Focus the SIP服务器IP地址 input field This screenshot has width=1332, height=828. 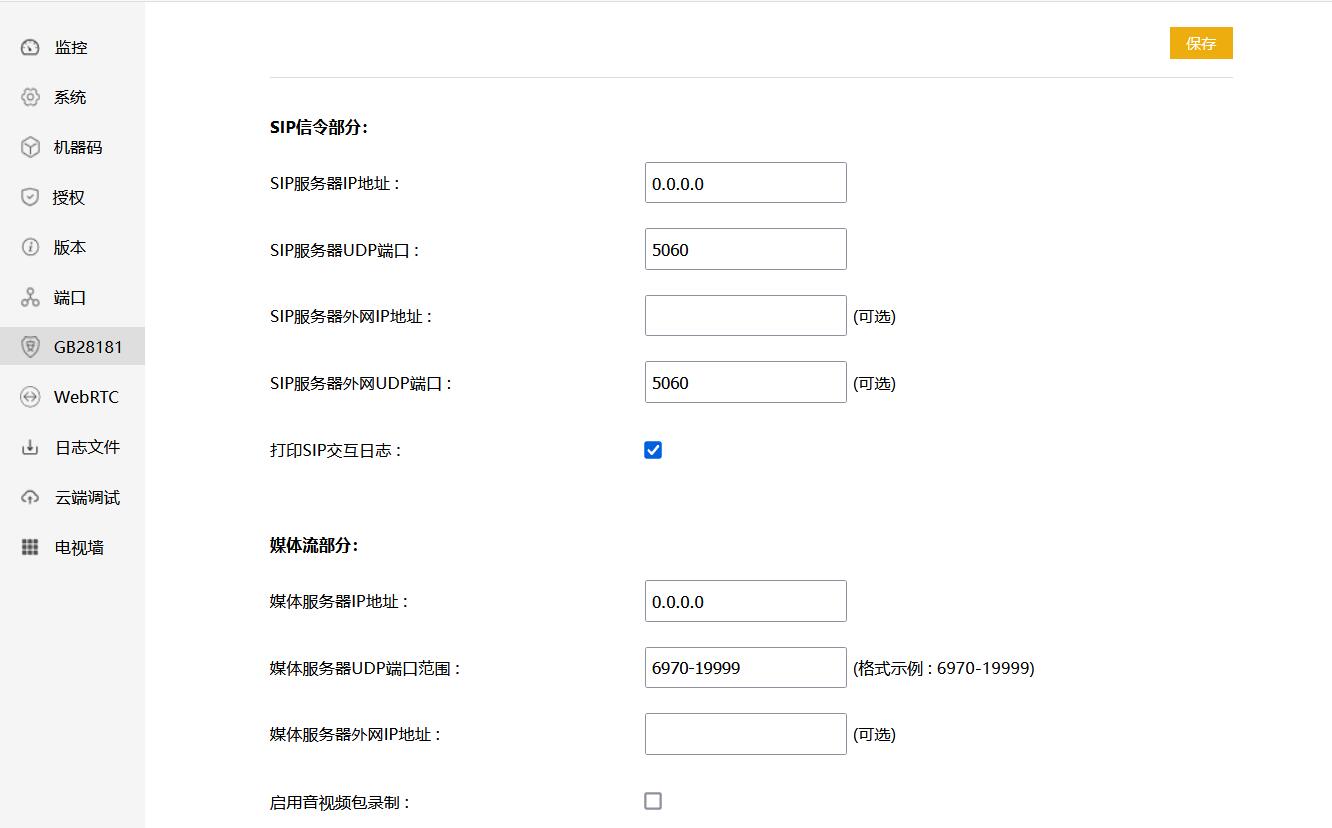click(746, 183)
